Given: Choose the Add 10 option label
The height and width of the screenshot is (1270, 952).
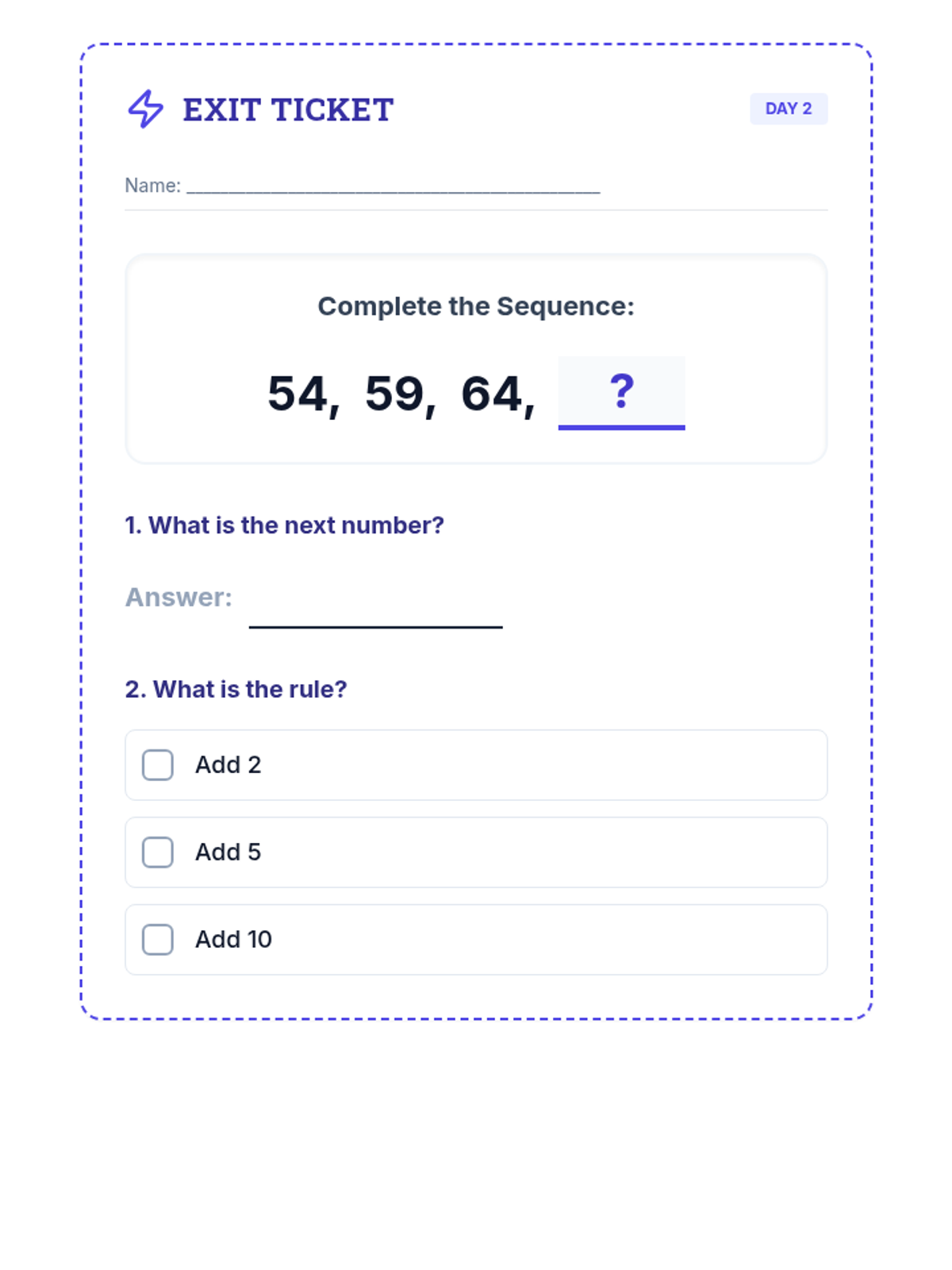Looking at the screenshot, I should [x=234, y=940].
